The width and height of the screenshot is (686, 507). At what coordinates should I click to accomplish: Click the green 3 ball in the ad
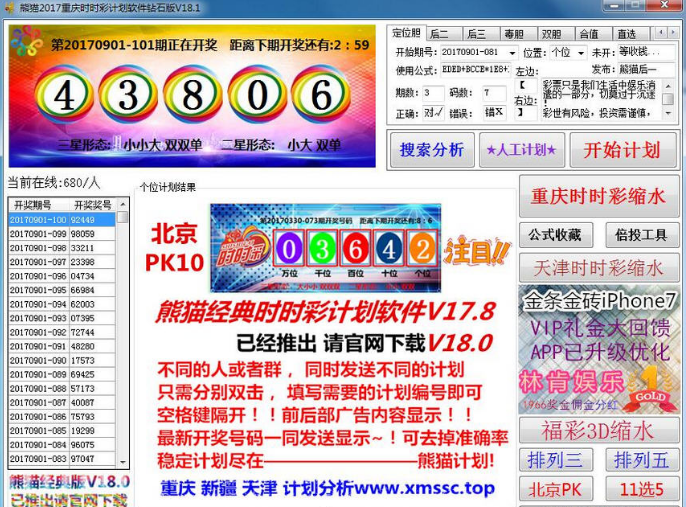pyautogui.click(x=322, y=248)
